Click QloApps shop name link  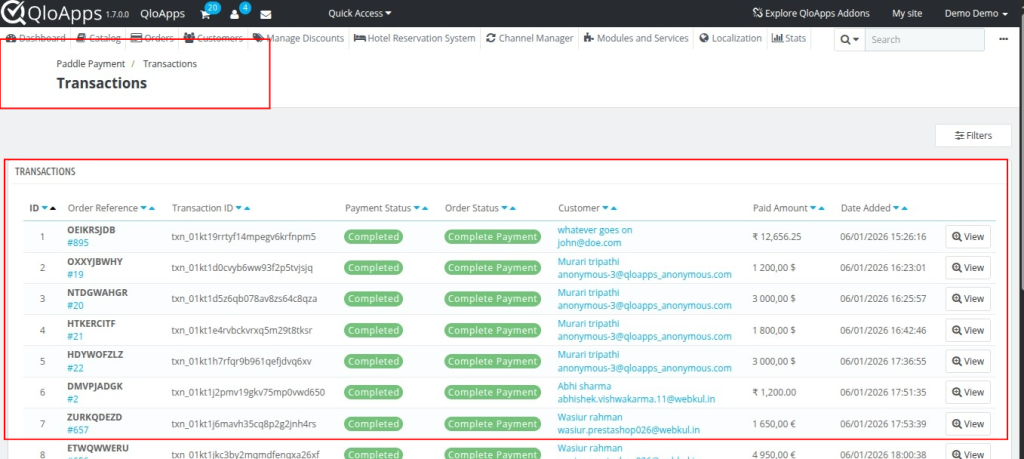click(x=163, y=14)
